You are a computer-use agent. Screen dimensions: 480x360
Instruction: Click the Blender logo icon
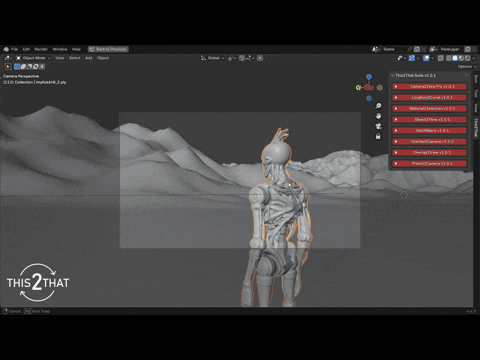[6, 49]
